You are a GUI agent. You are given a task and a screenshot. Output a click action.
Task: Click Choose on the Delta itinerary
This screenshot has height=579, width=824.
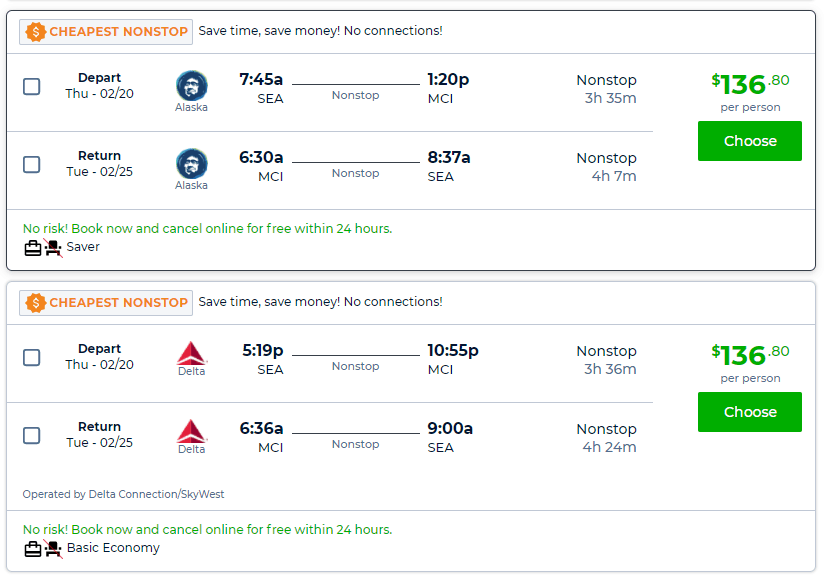[x=749, y=412]
